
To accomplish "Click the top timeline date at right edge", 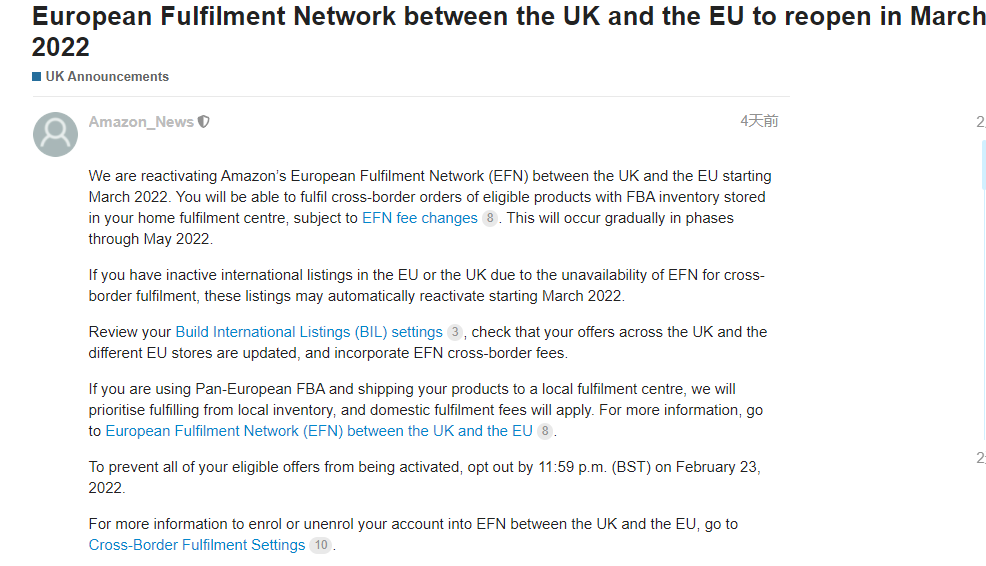I will (x=980, y=122).
